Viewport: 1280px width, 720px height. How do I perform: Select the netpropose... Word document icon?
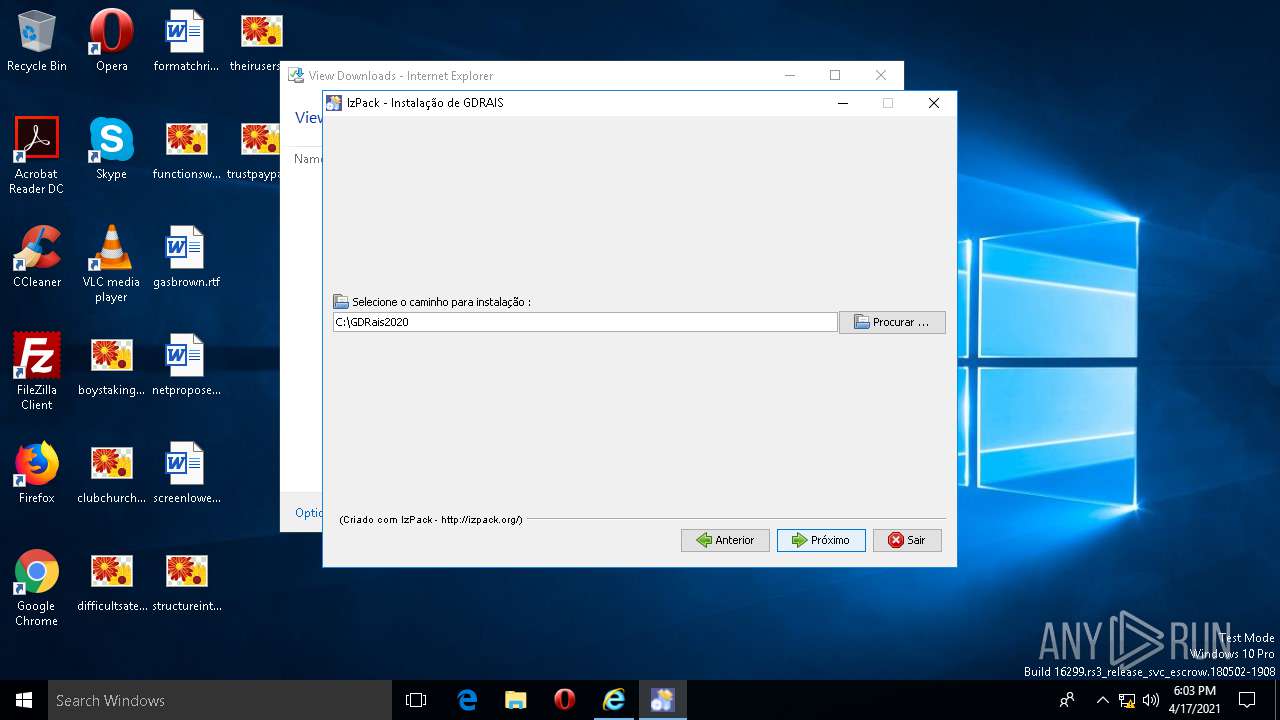pyautogui.click(x=186, y=365)
